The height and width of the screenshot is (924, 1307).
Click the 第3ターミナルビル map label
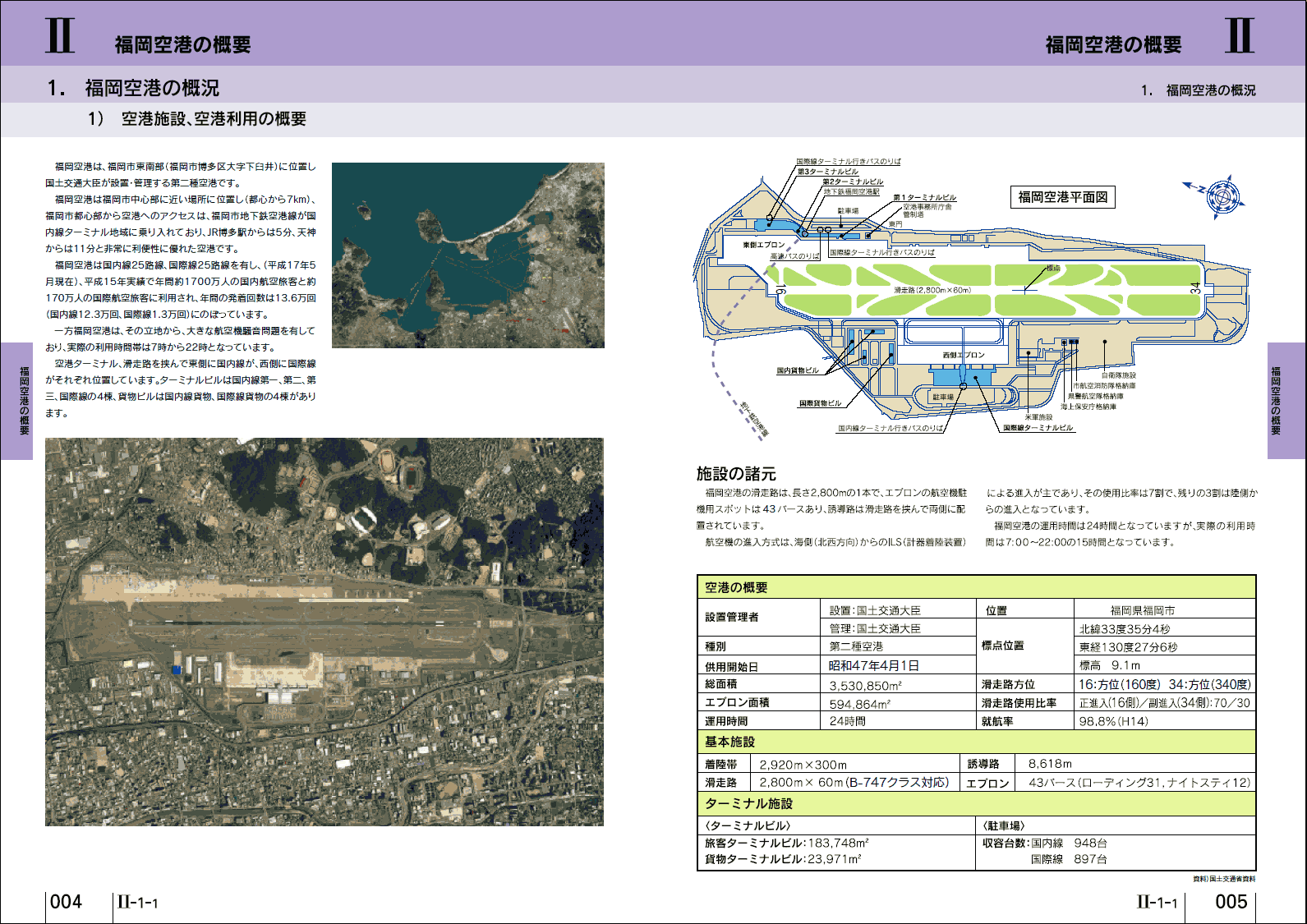pyautogui.click(x=828, y=172)
